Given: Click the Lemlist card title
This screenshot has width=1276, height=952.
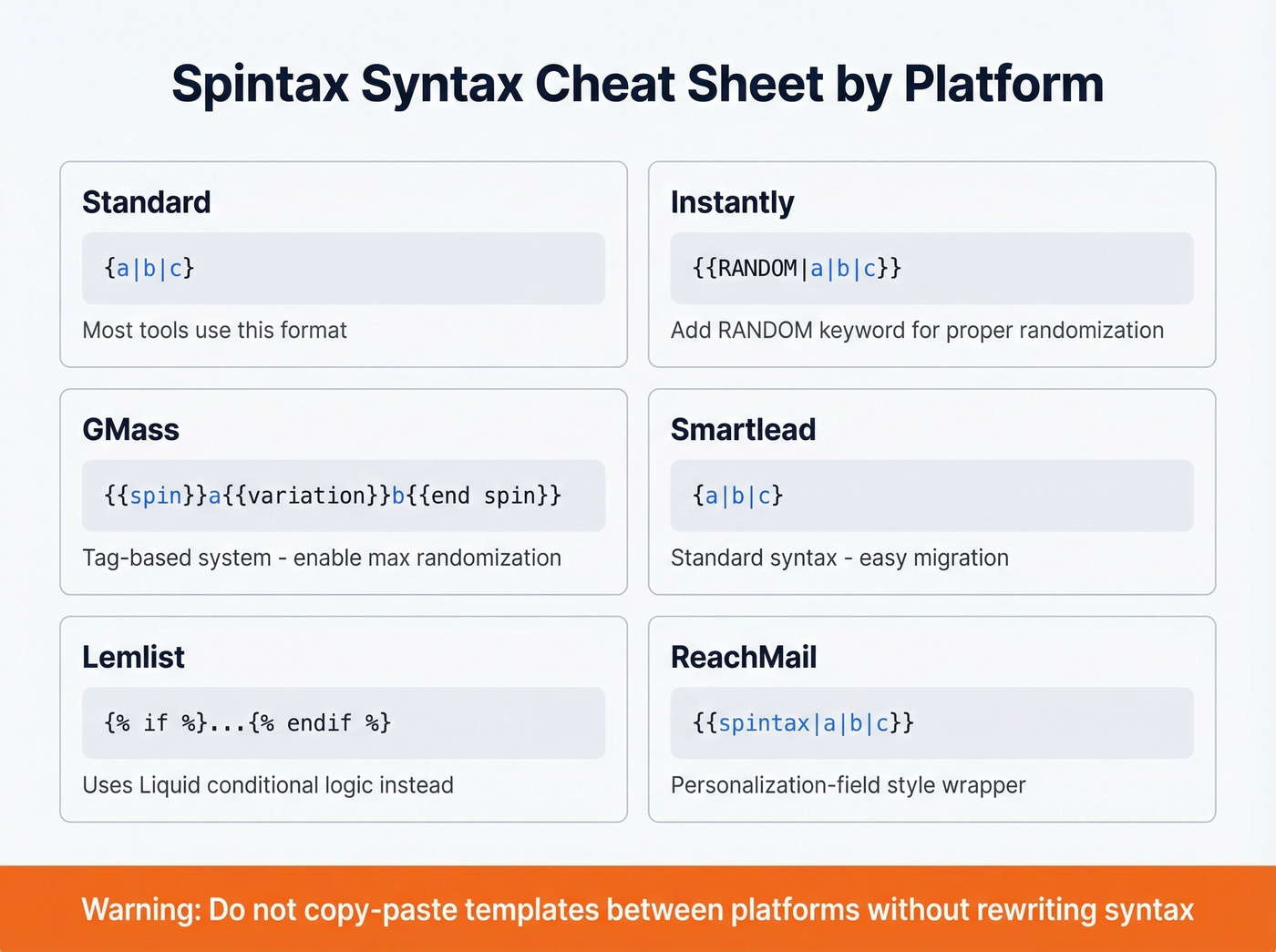Looking at the screenshot, I should 133,657.
